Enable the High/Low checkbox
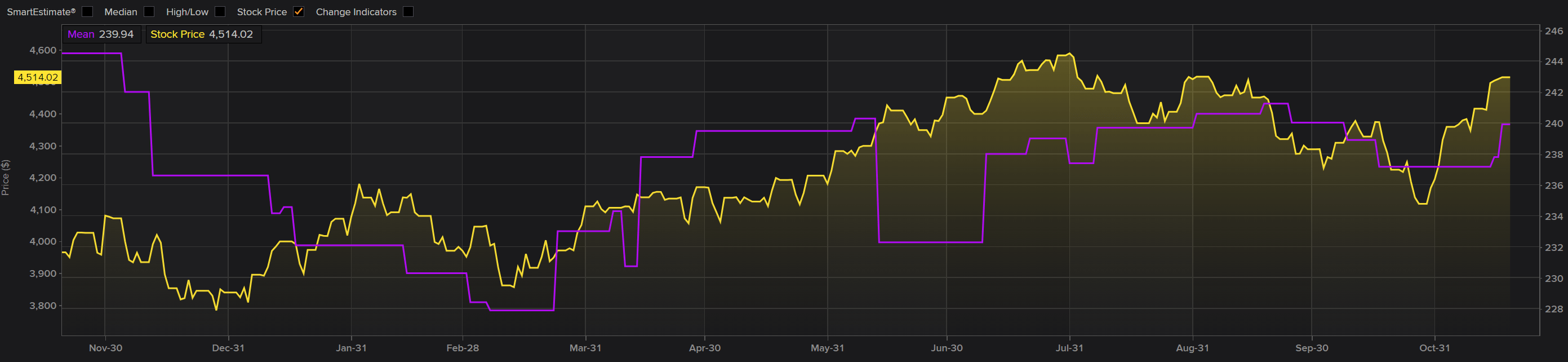The width and height of the screenshot is (1568, 362). point(220,12)
